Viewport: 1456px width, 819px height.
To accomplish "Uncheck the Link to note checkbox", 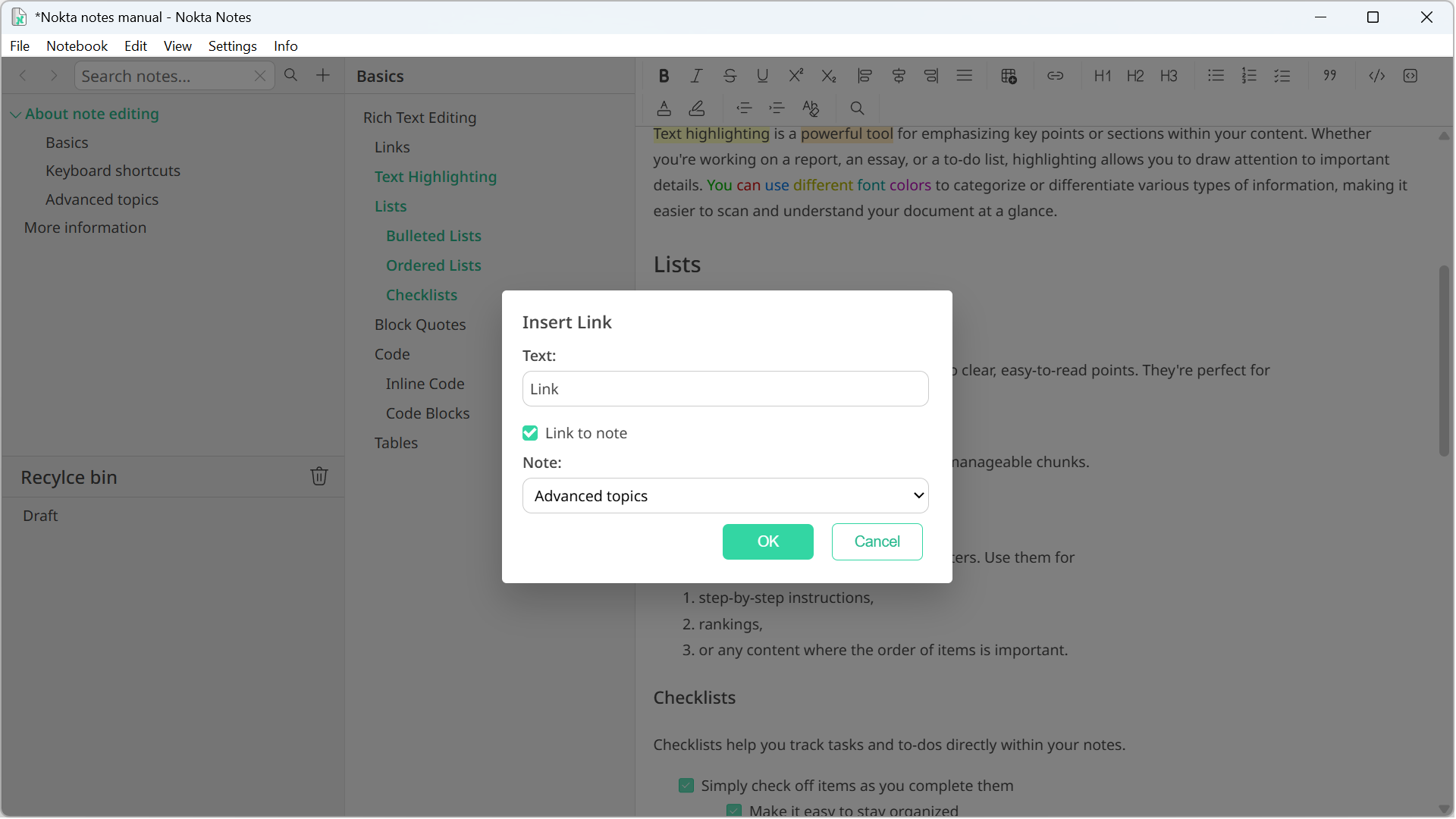I will [530, 432].
